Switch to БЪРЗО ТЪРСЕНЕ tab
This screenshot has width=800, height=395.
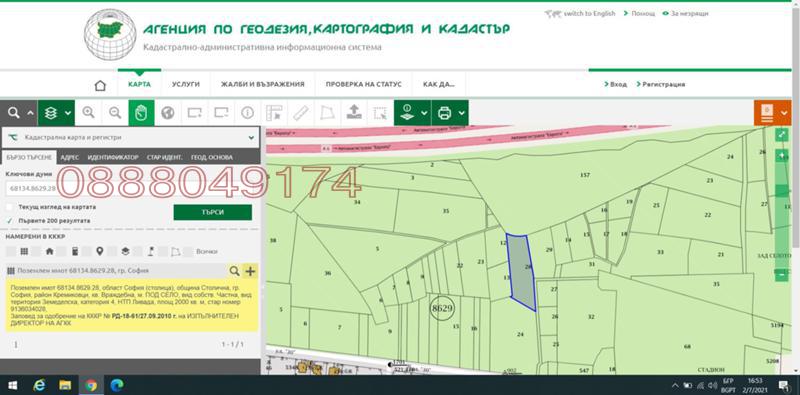click(28, 157)
